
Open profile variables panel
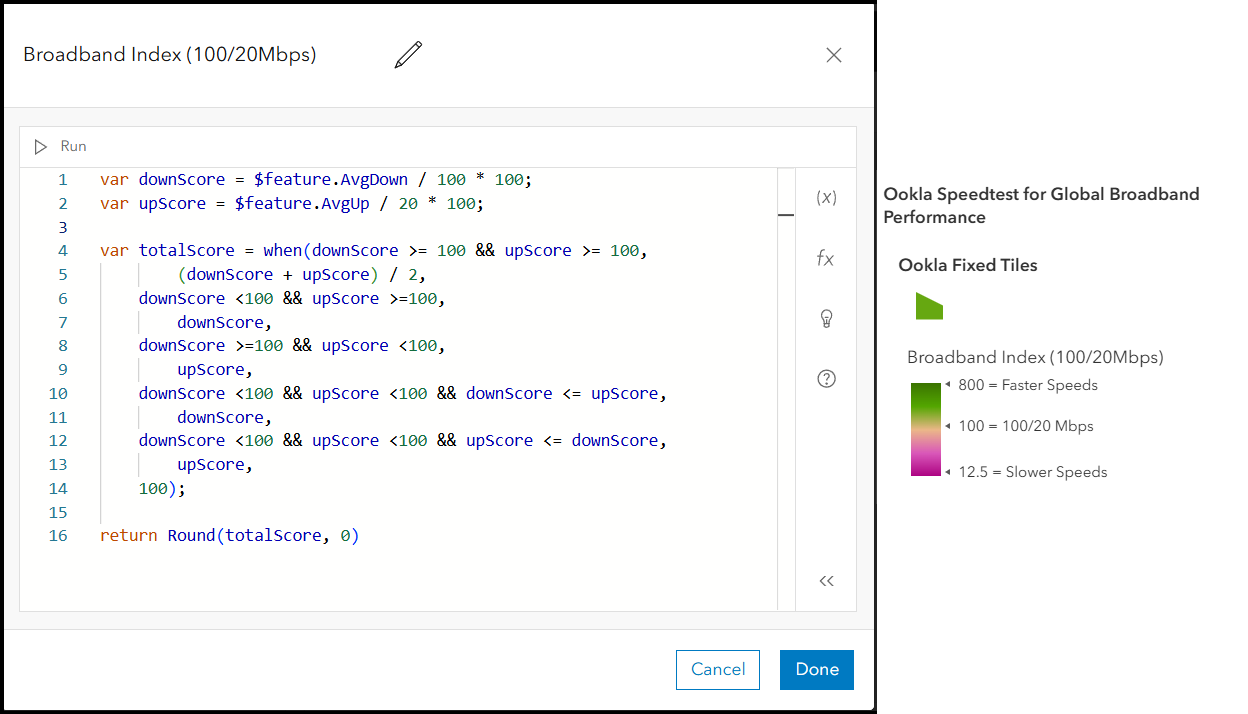coord(826,198)
